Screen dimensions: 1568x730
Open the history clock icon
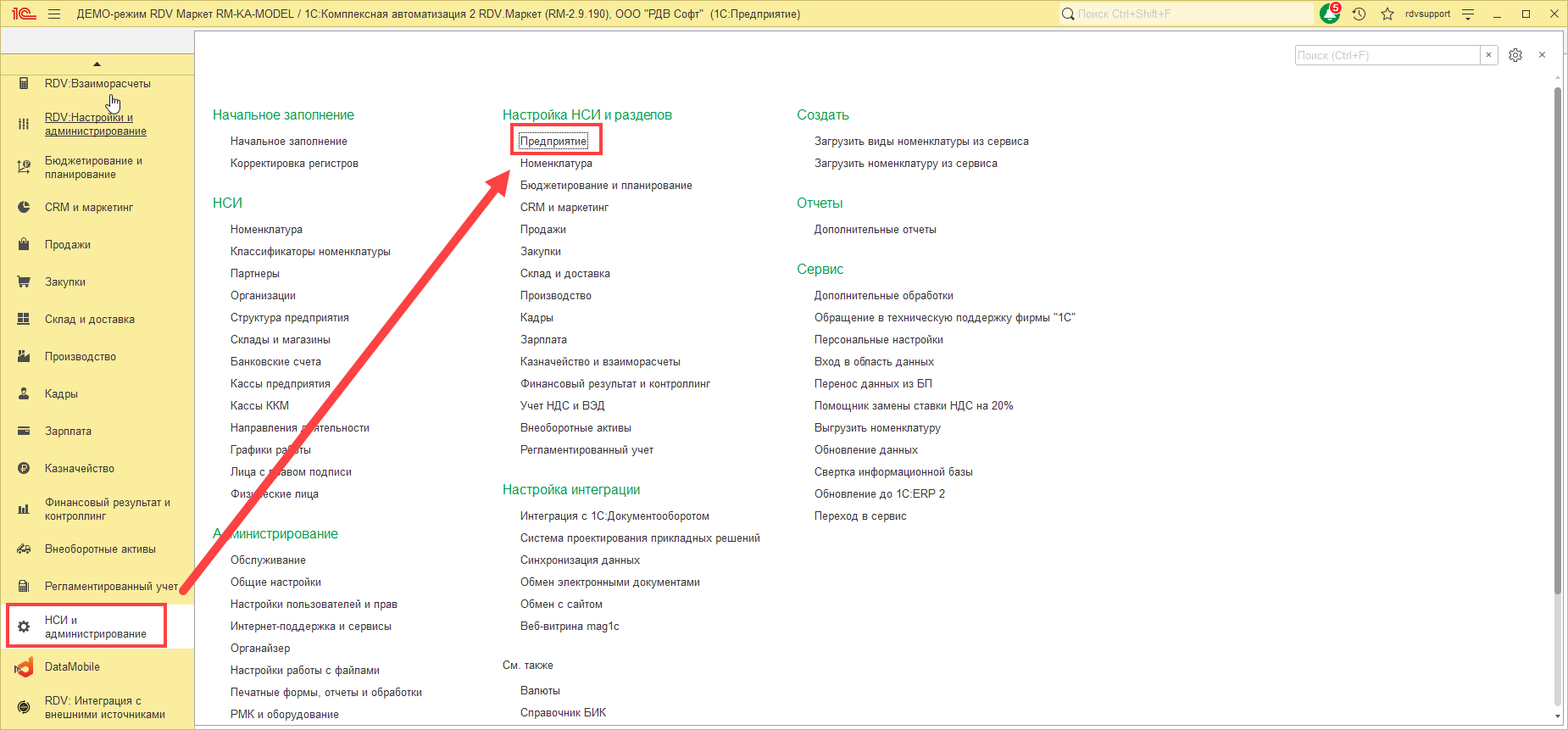pos(1359,14)
